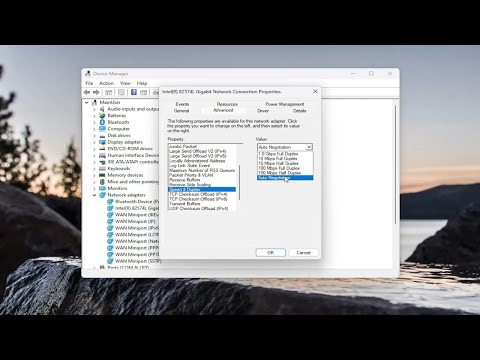Choose 100 Mbps Full Duplex option
The height and width of the screenshot is (360, 480).
point(285,168)
